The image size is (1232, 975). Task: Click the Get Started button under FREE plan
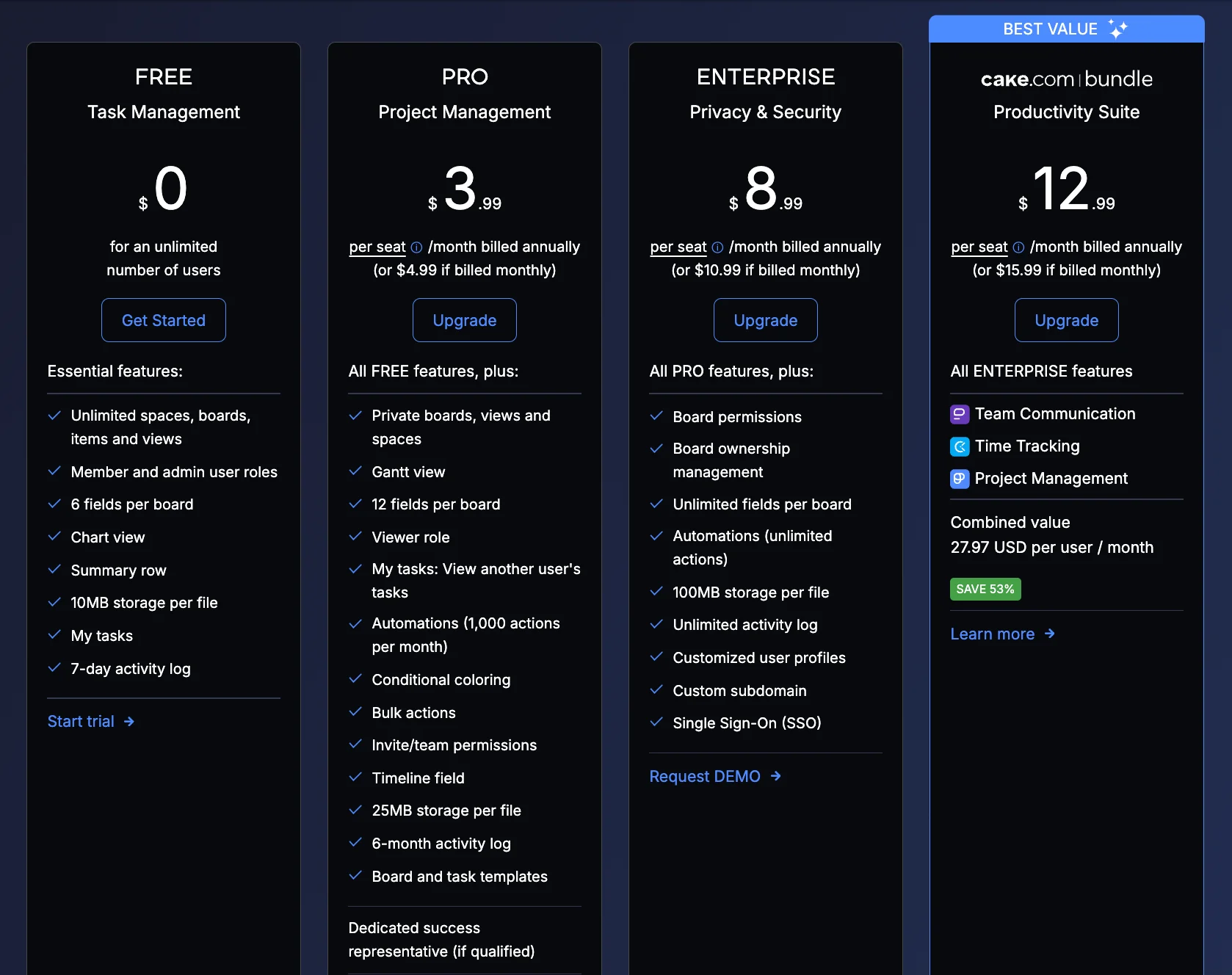pos(163,320)
